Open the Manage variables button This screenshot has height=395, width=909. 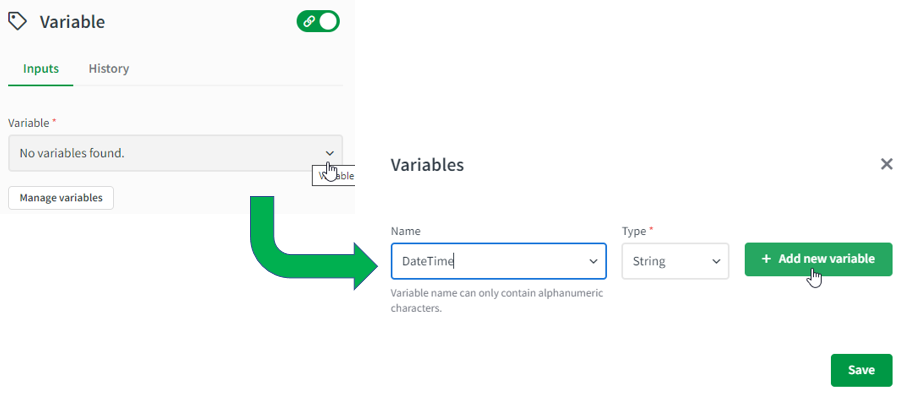pos(61,198)
